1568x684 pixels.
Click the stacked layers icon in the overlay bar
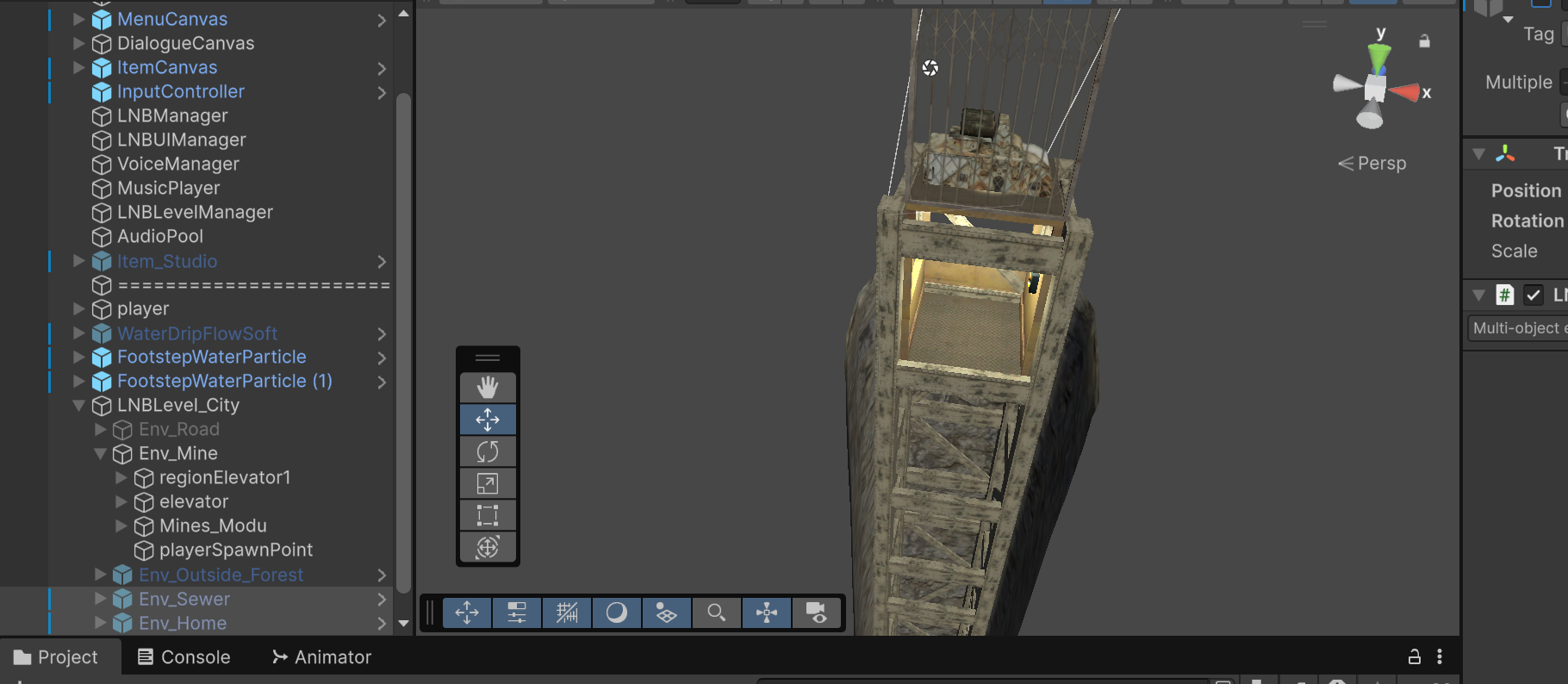pyautogui.click(x=667, y=612)
